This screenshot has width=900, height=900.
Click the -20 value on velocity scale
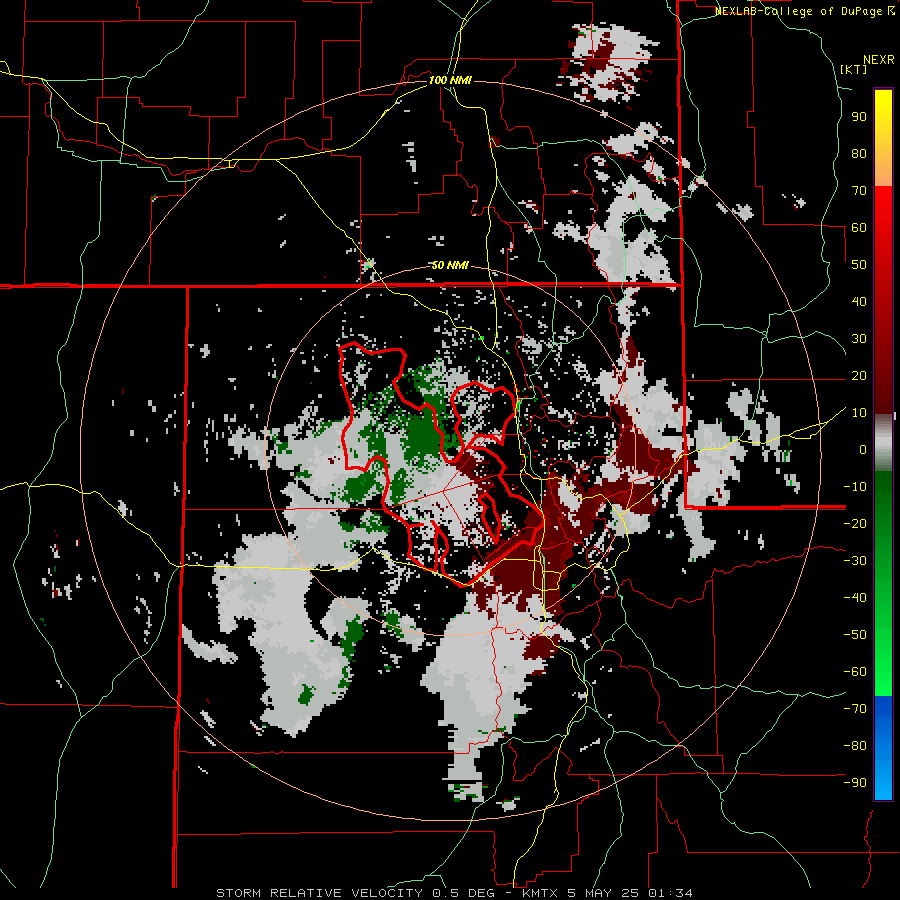tap(855, 523)
